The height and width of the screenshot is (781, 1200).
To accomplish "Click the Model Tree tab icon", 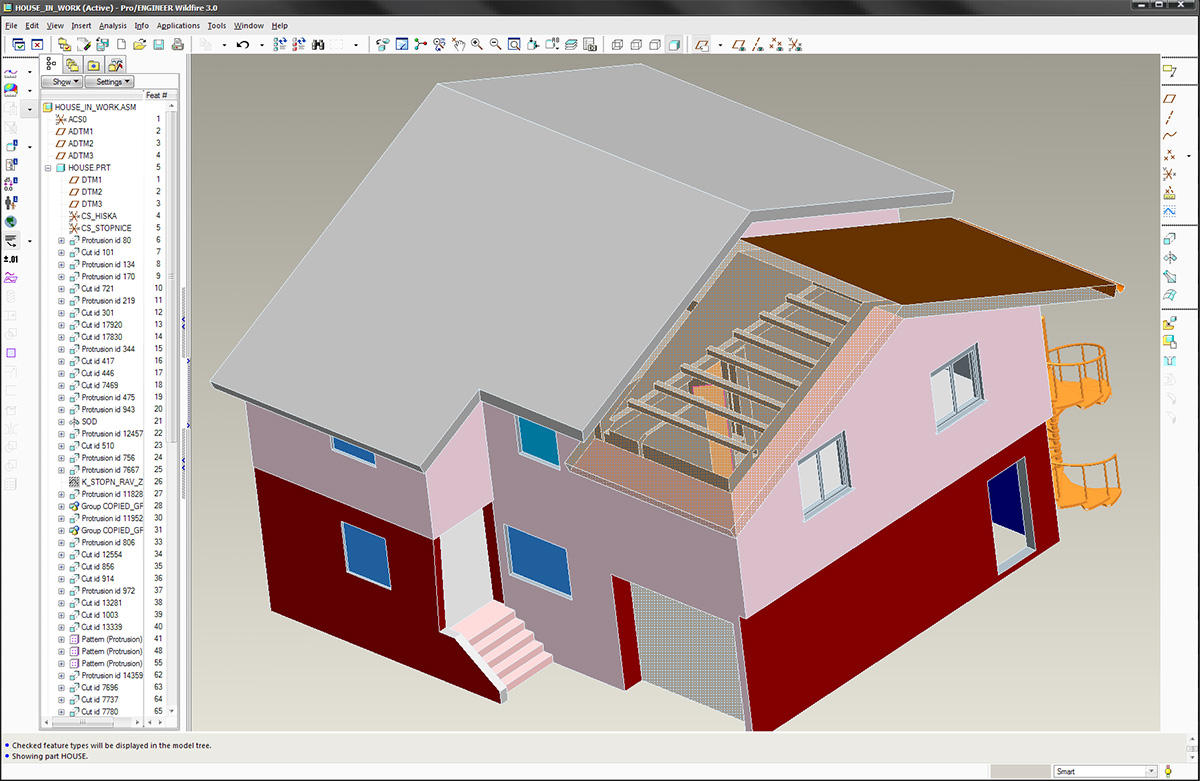I will click(x=52, y=63).
